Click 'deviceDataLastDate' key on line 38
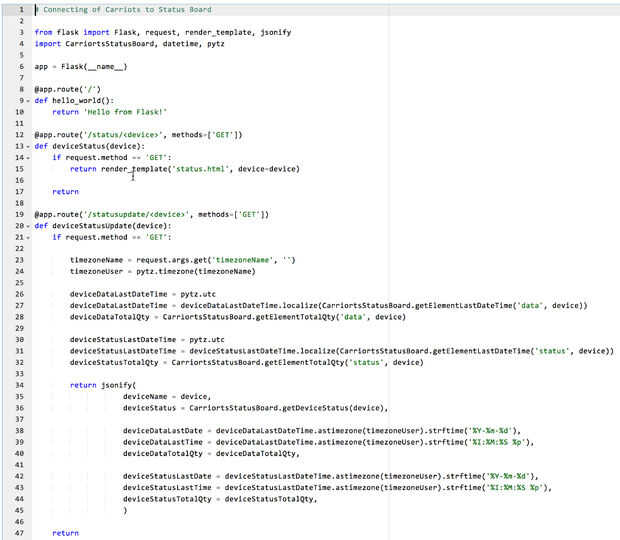Image resolution: width=620 pixels, height=540 pixels. click(163, 431)
